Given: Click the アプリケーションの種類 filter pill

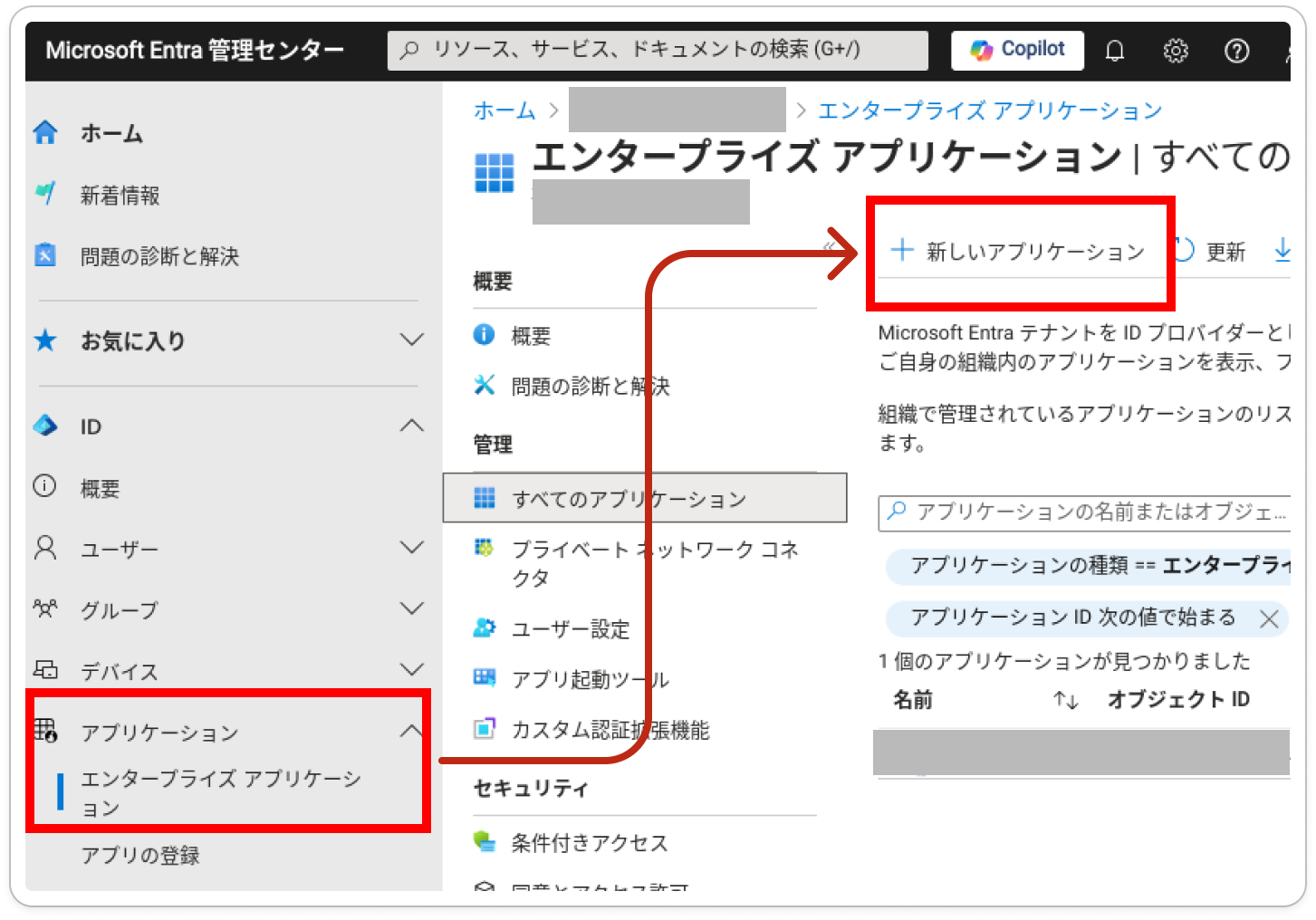Looking at the screenshot, I should [x=1088, y=566].
